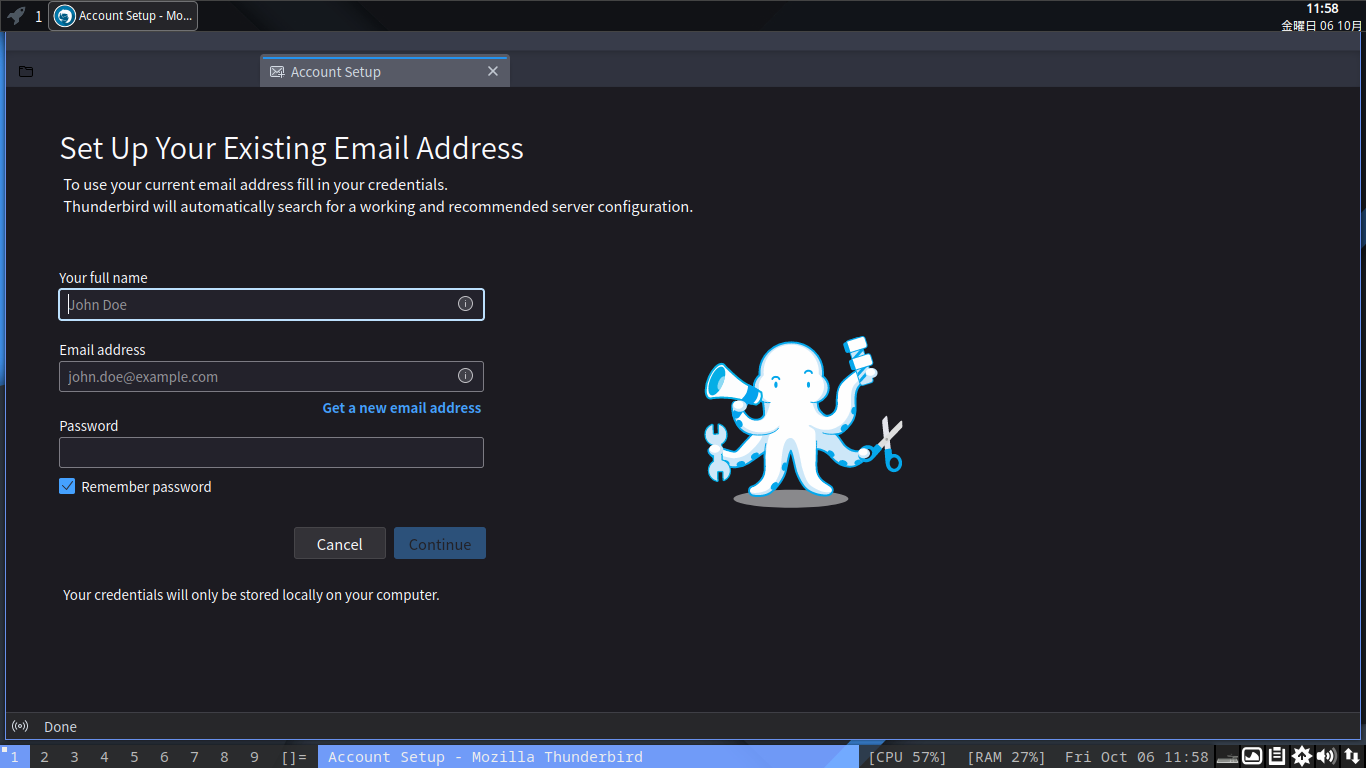Click the top panel clock 11:58
This screenshot has height=768, width=1366.
[1322, 8]
